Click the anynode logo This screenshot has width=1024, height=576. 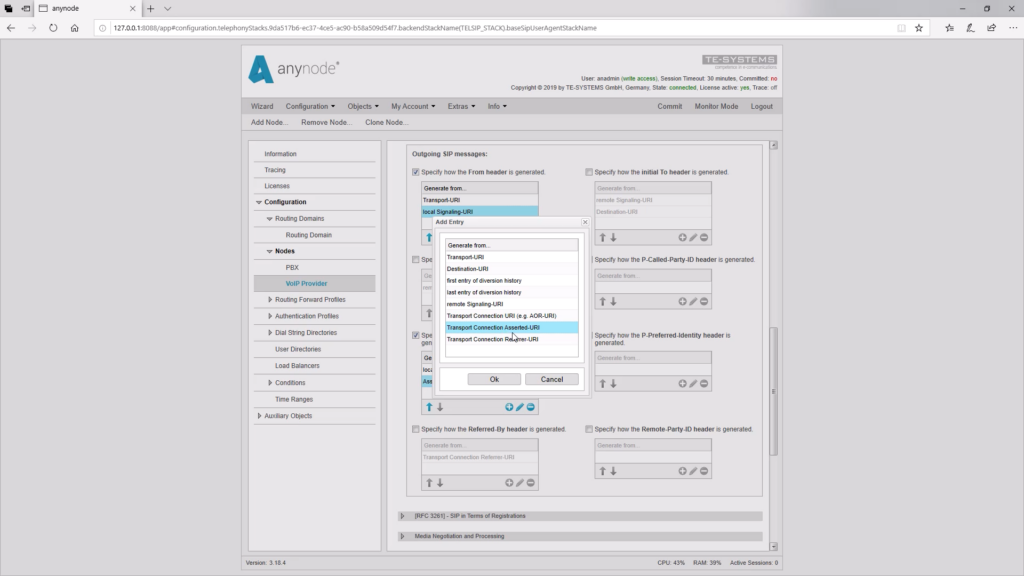coord(293,69)
